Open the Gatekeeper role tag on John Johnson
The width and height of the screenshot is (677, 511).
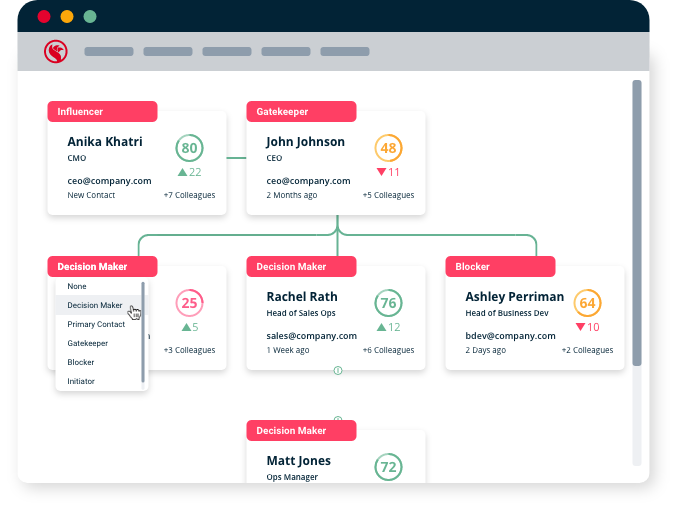301,111
